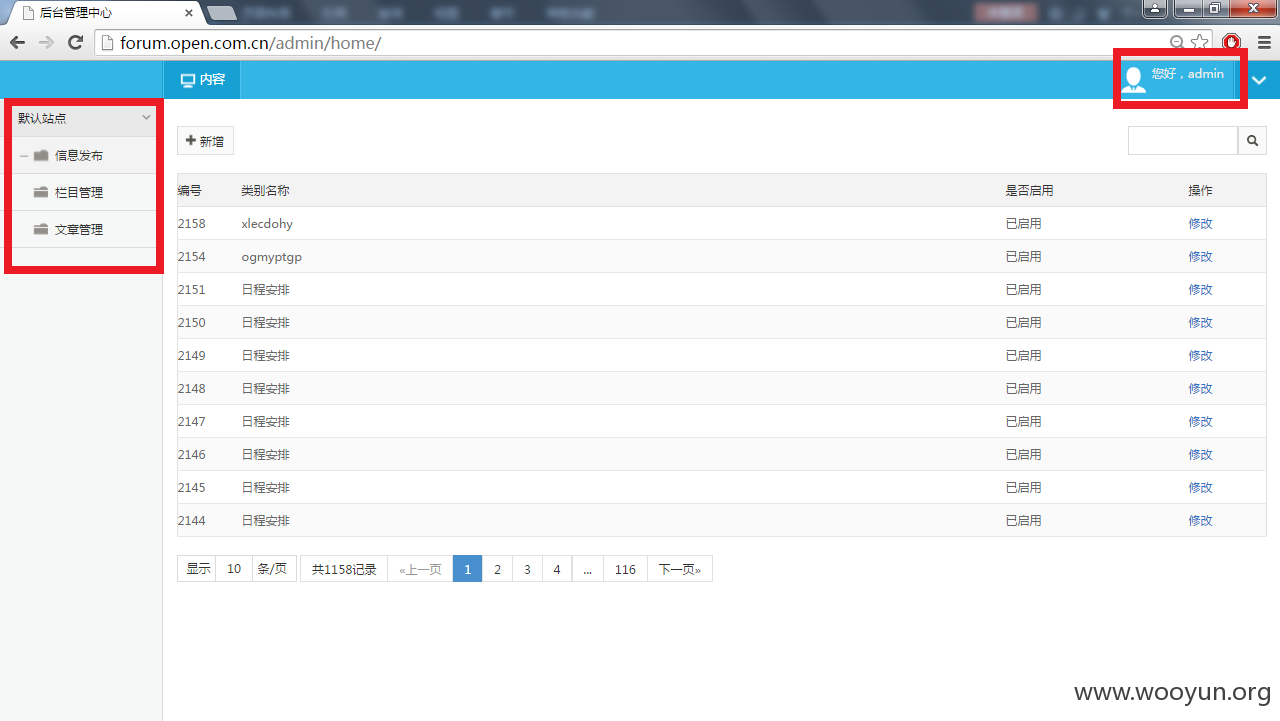This screenshot has width=1280, height=721.
Task: Click the red extension icon in toolbar
Action: click(x=1231, y=42)
